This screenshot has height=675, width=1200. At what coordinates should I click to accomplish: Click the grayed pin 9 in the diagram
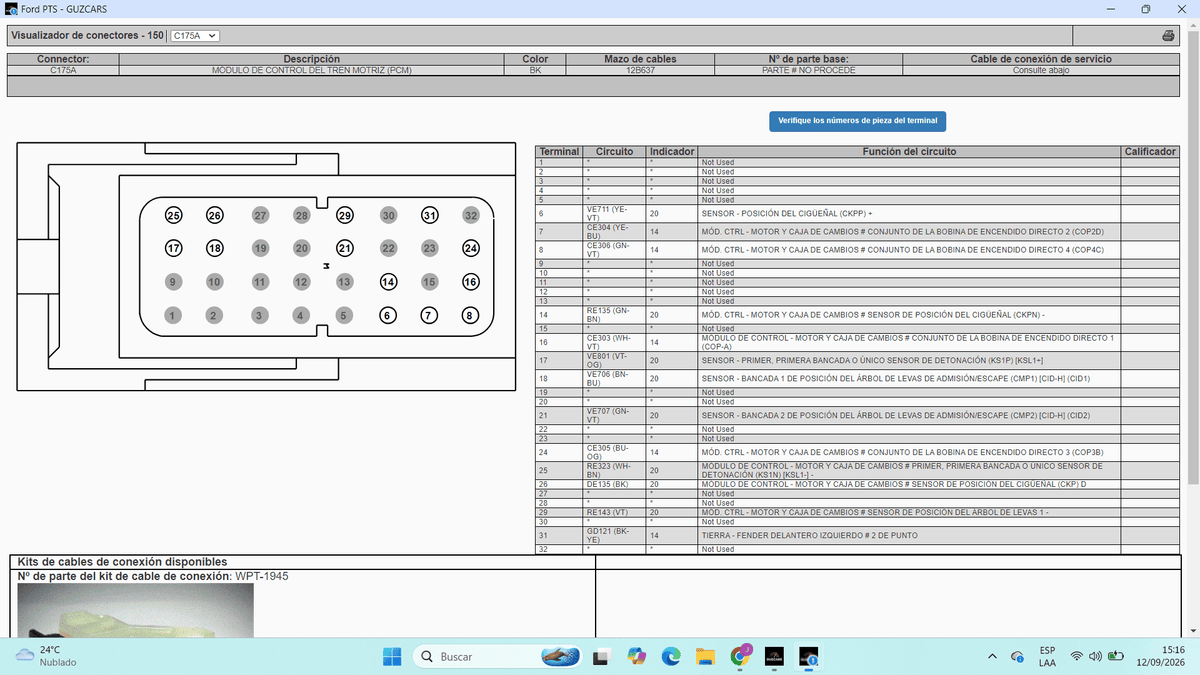pos(173,282)
